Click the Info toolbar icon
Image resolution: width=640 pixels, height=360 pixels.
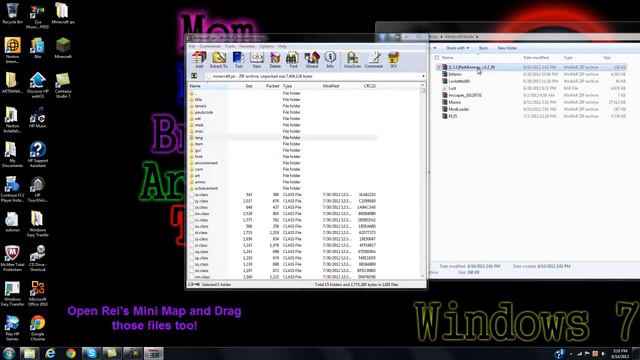330,60
